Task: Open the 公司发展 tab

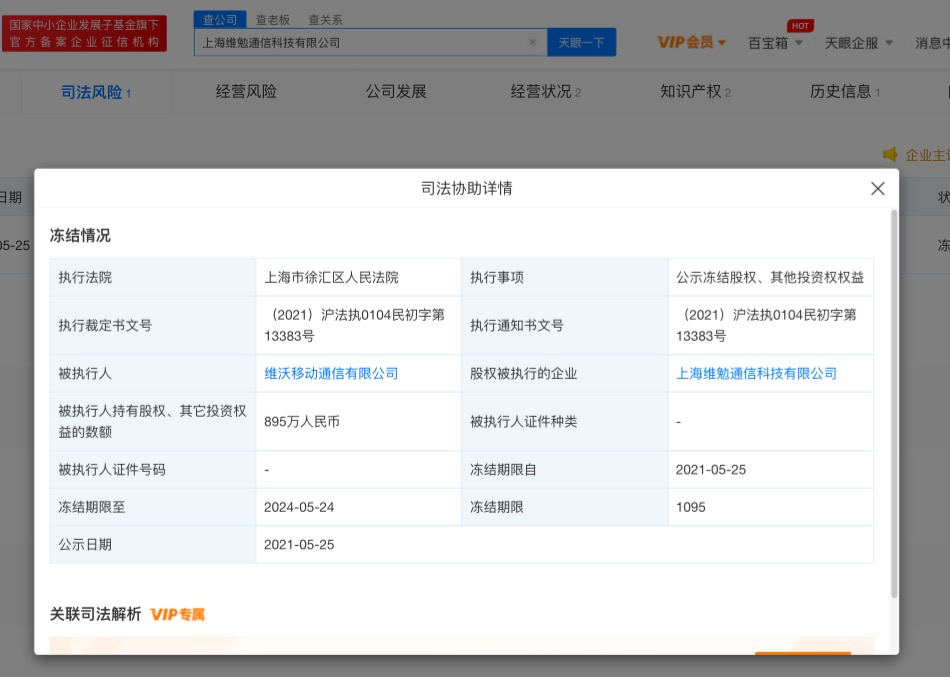Action: pyautogui.click(x=396, y=92)
